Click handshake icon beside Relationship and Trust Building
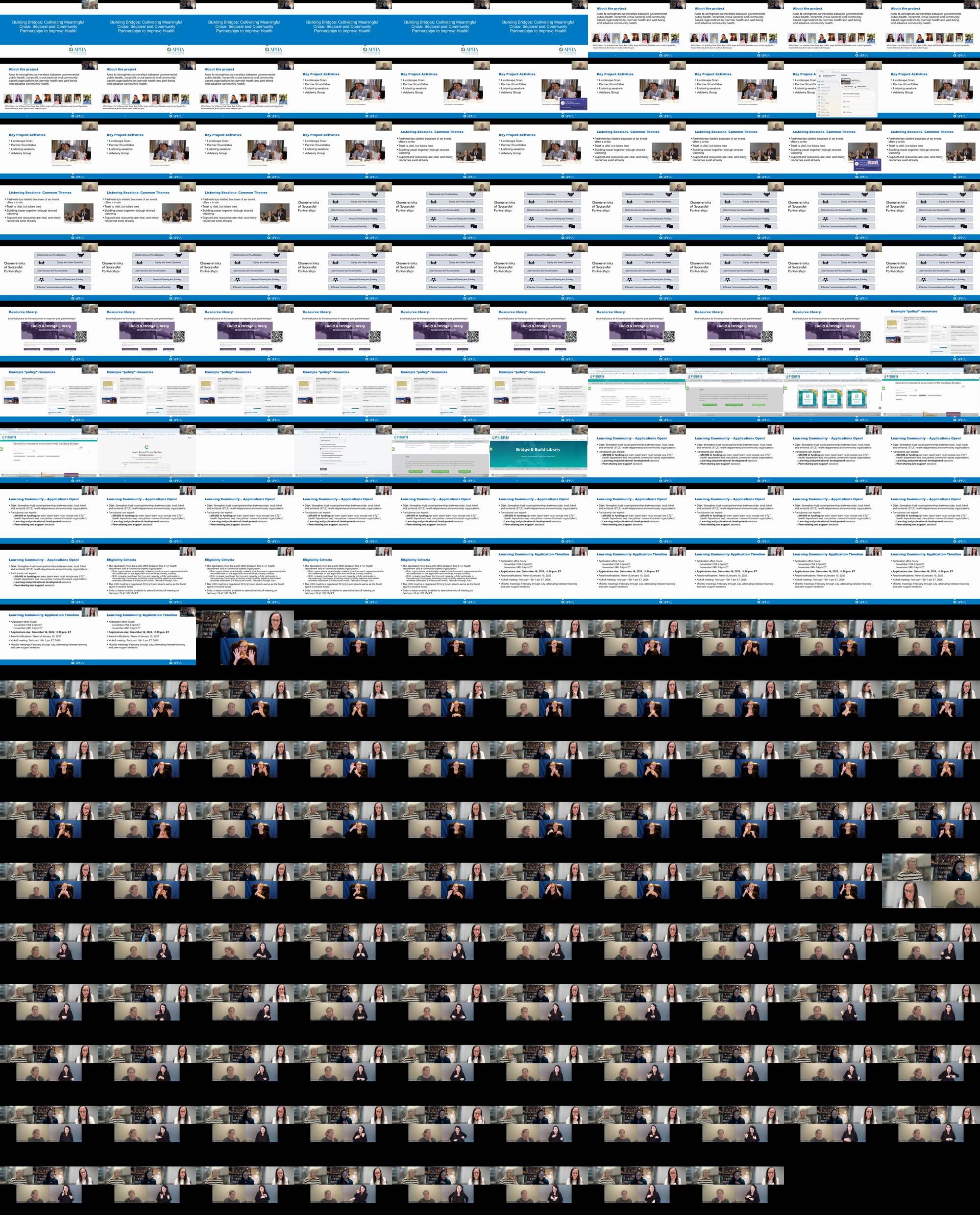This screenshot has width=980, height=1215. point(375,194)
